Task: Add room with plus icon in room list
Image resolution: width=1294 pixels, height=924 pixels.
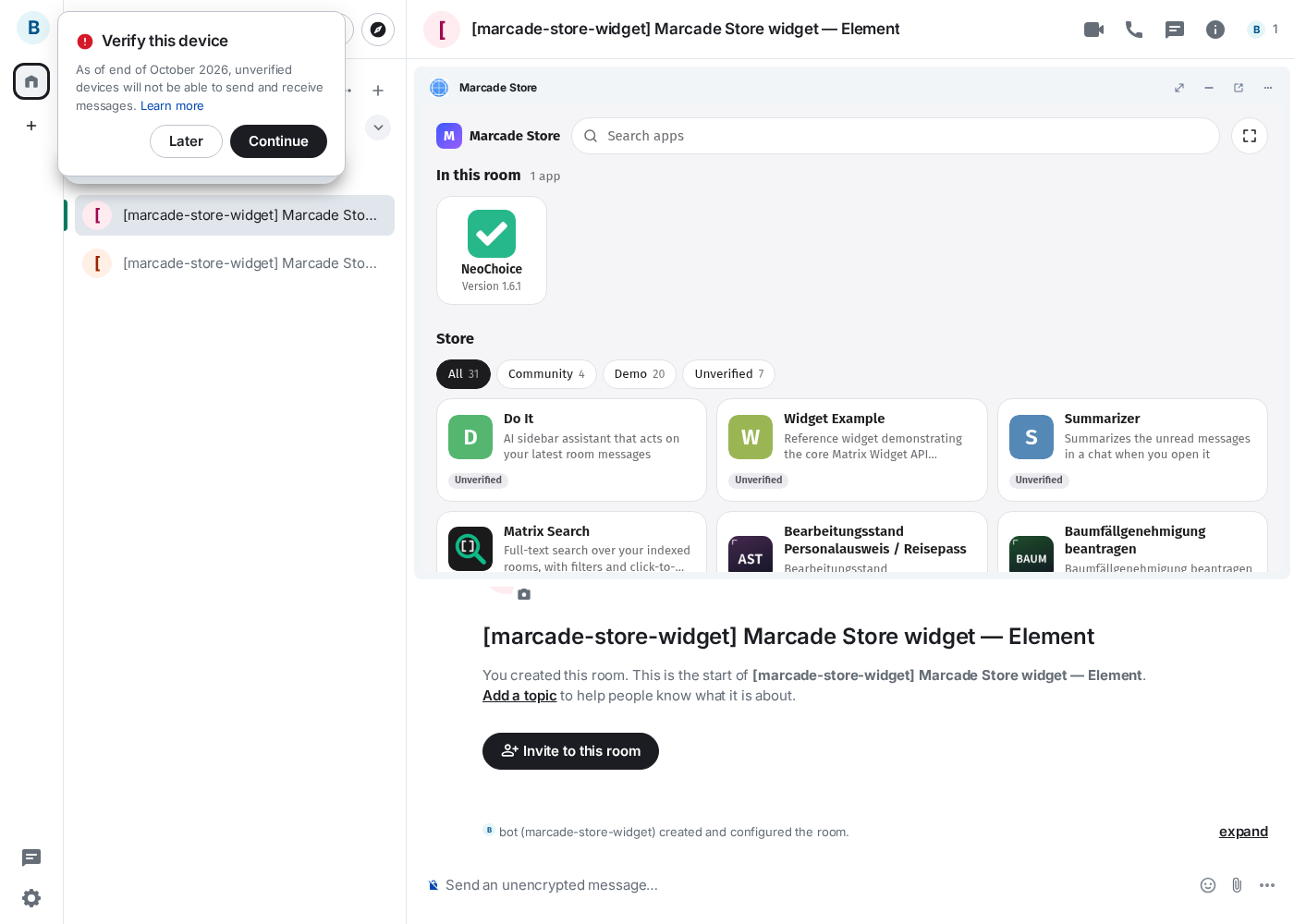Action: click(x=378, y=91)
